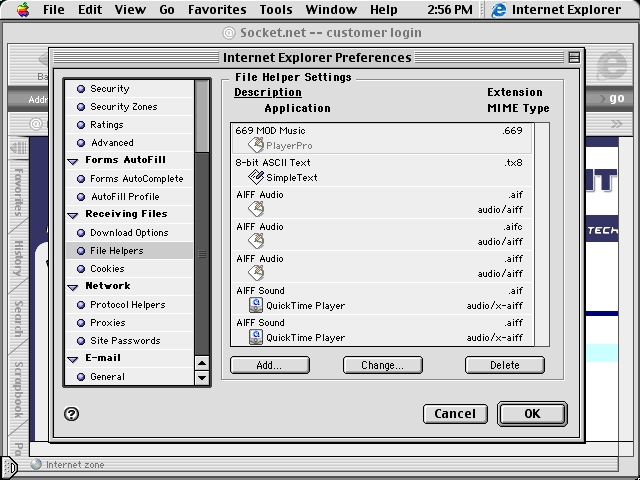Click the Add... button
The width and height of the screenshot is (640, 480).
[270, 365]
